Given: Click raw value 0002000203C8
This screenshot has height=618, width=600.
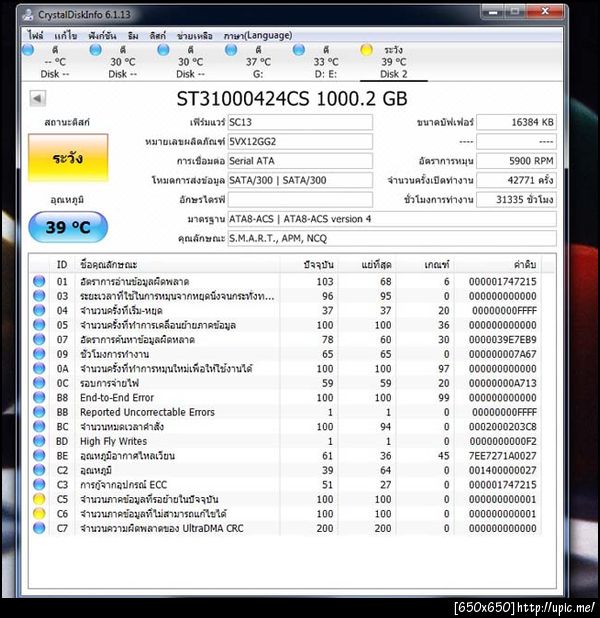Looking at the screenshot, I should pos(503,427).
